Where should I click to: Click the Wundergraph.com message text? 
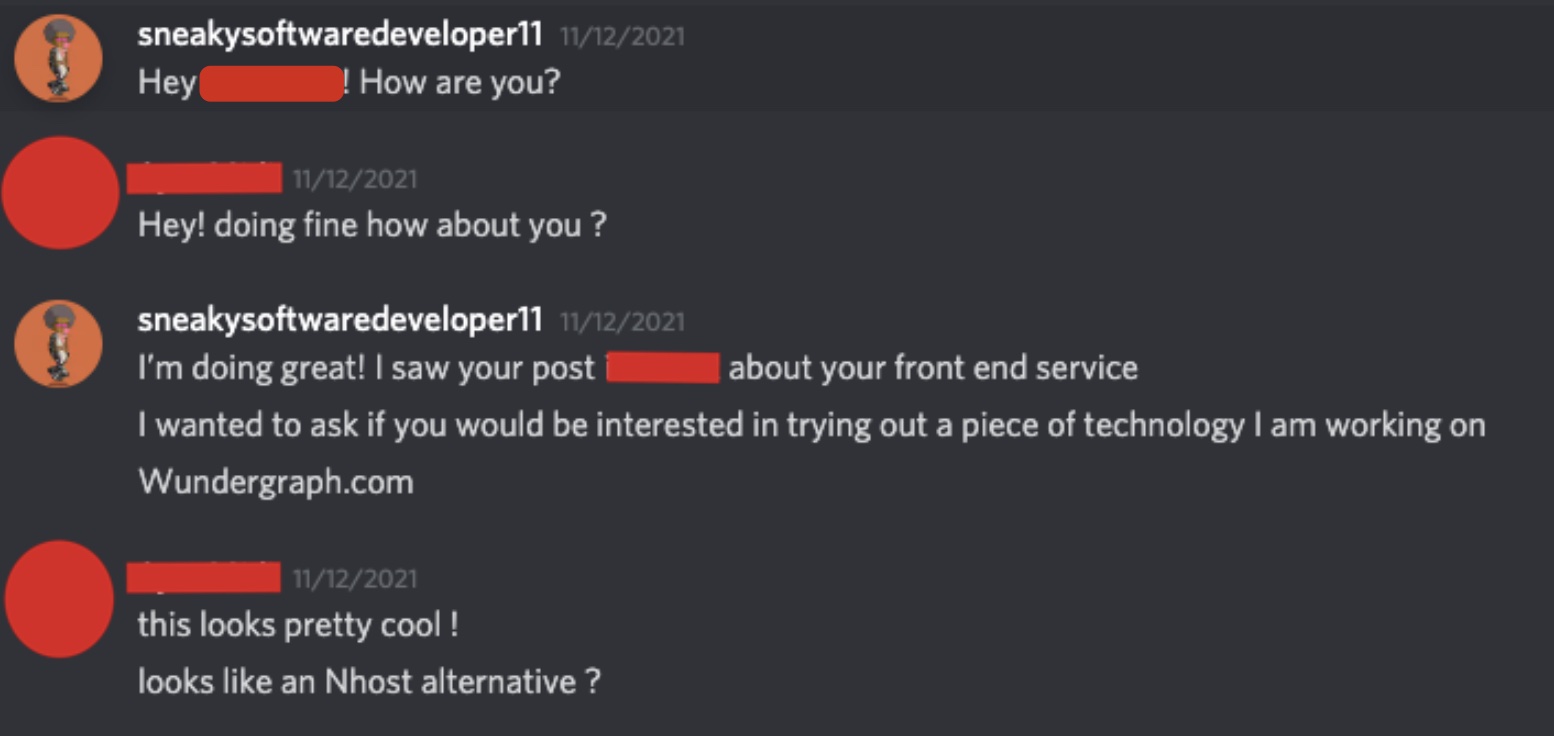tap(275, 482)
